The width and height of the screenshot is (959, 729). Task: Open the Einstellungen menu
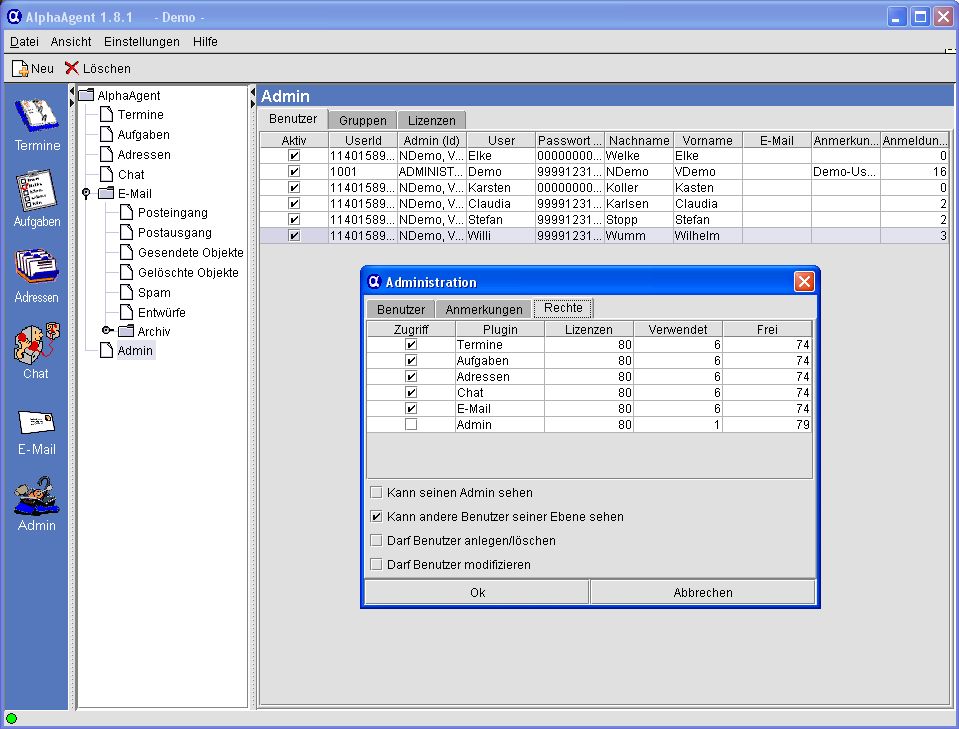(142, 42)
